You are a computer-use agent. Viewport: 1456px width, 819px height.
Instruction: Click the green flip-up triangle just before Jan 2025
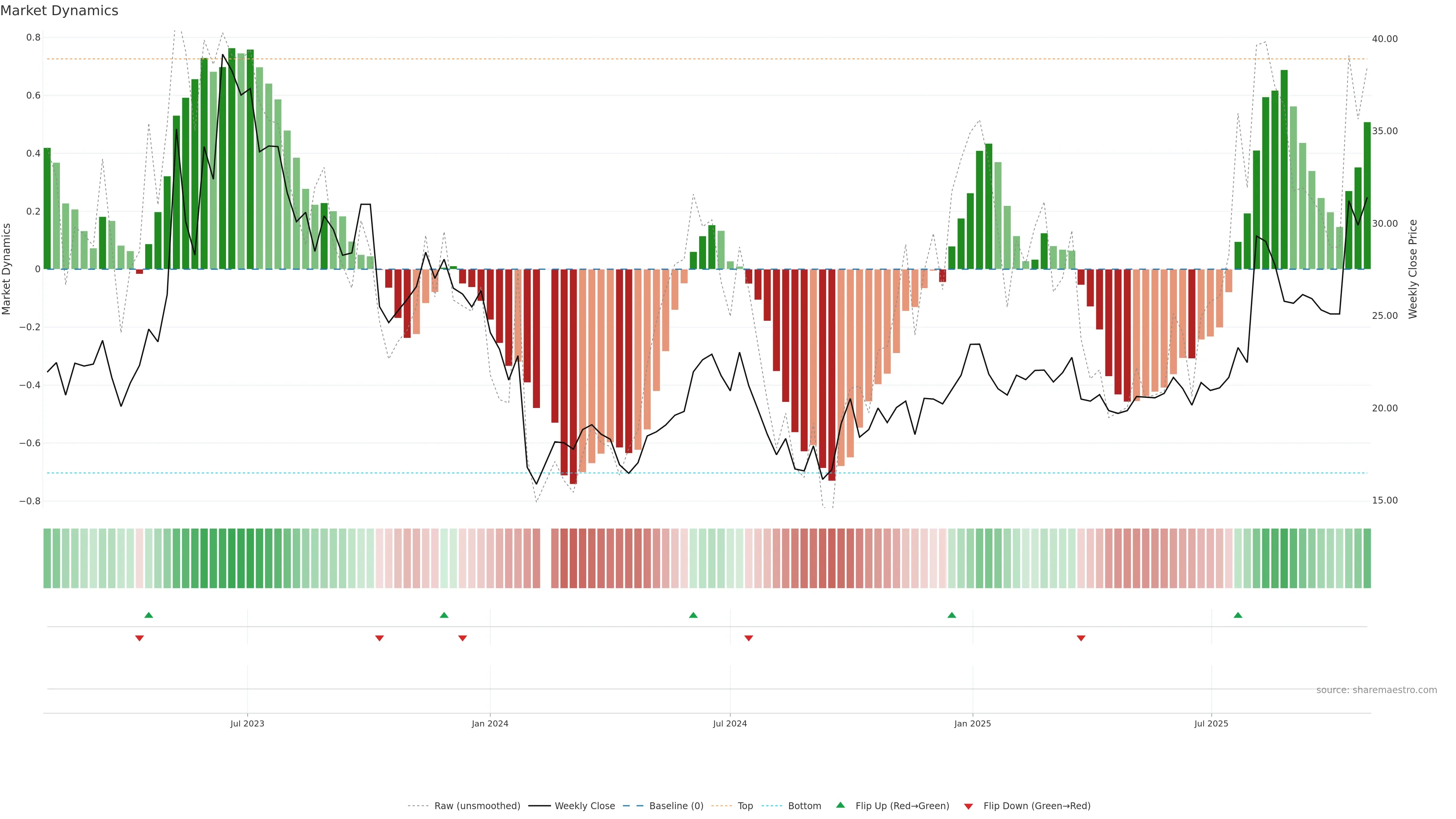click(952, 615)
